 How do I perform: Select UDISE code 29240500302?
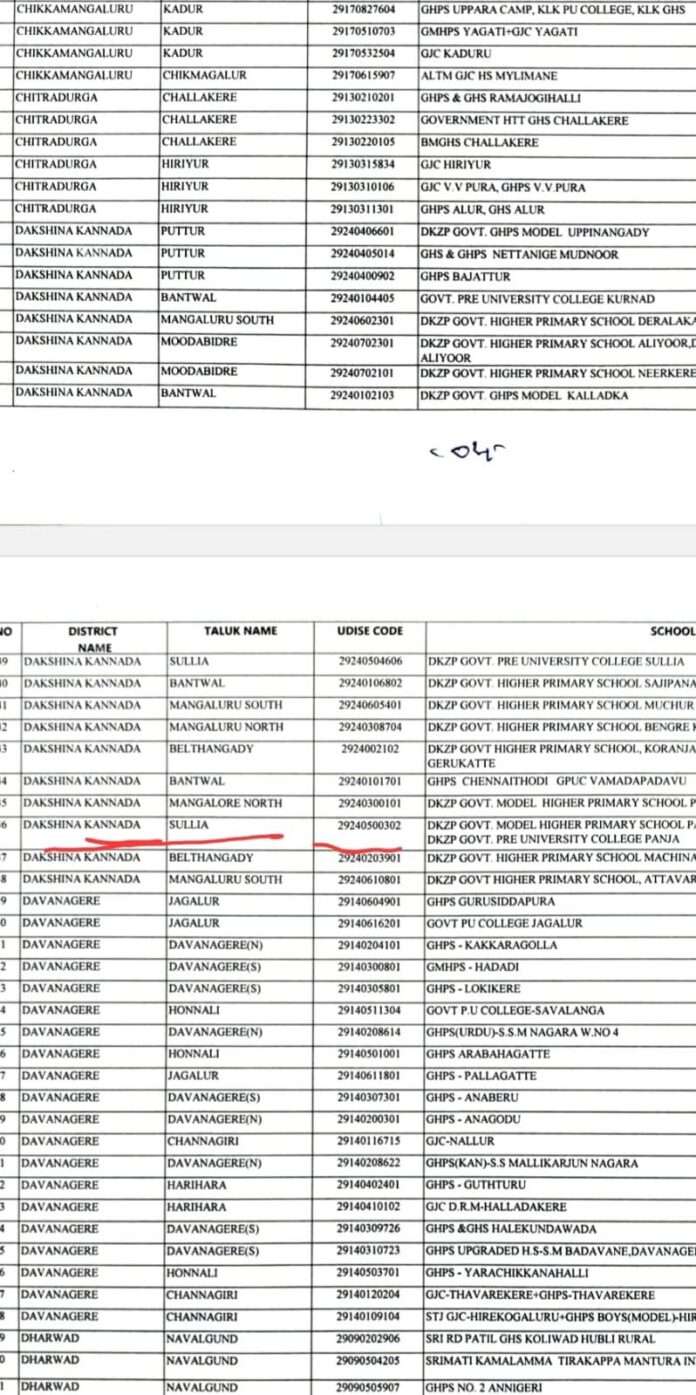coord(370,825)
